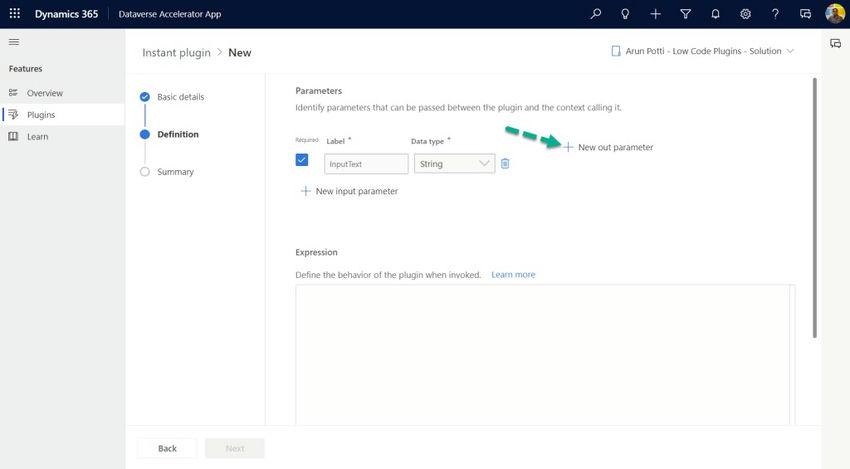The image size is (850, 469).
Task: Open the Learn sidebar item
Action: pos(37,136)
